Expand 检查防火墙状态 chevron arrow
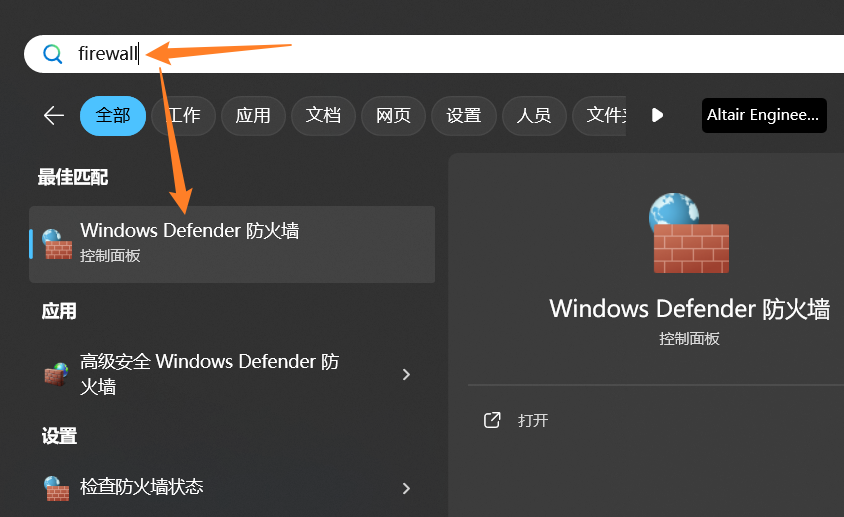Viewport: 844px width, 517px height. coord(406,488)
